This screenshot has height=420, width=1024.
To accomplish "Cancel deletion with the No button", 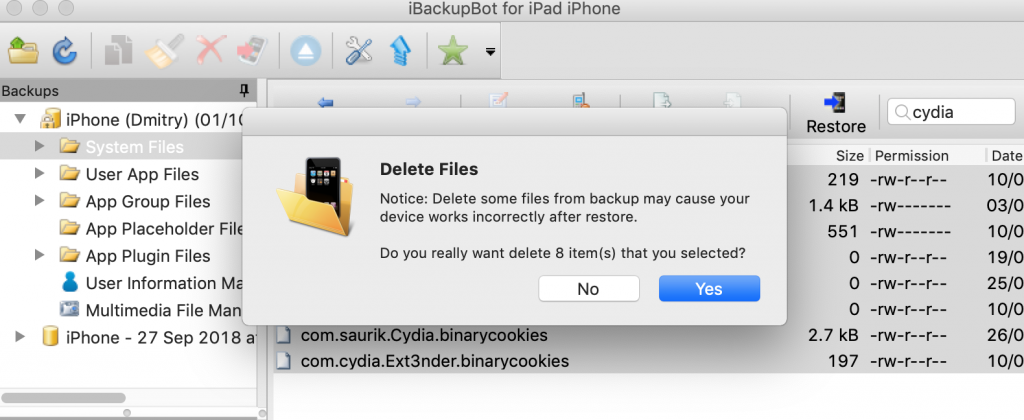I will (588, 289).
